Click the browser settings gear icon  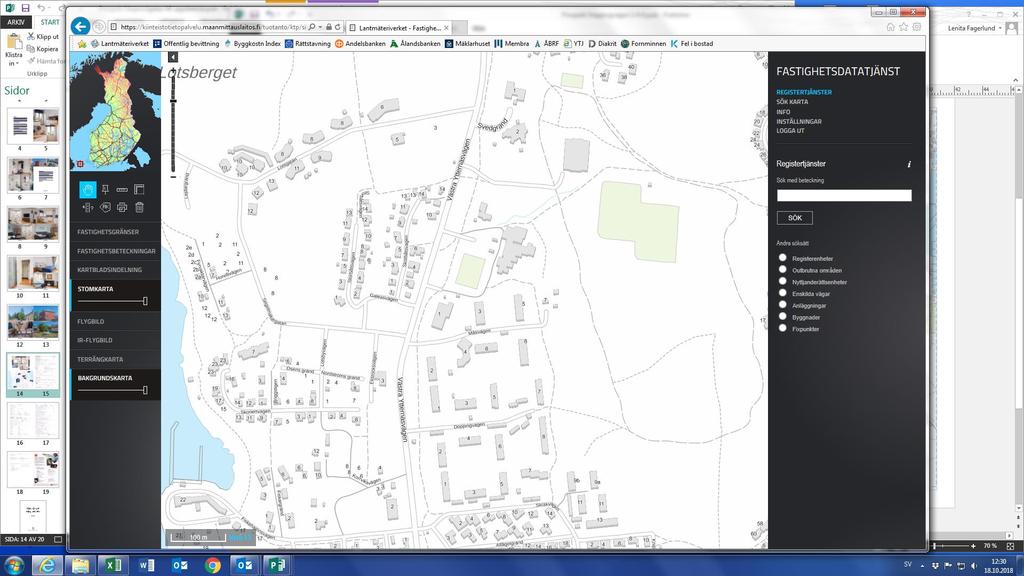tap(917, 27)
